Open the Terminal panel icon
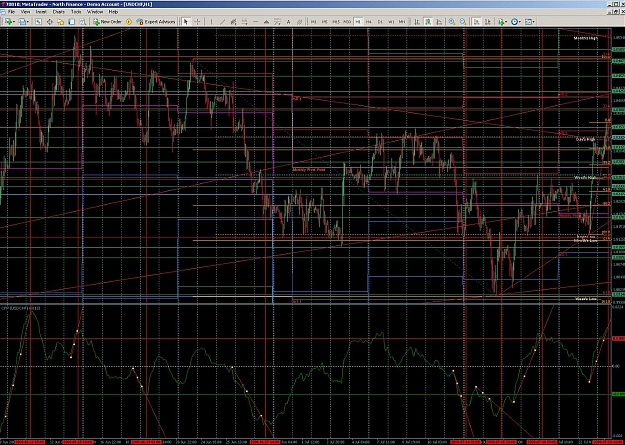This screenshot has width=625, height=445. pyautogui.click(x=72, y=22)
